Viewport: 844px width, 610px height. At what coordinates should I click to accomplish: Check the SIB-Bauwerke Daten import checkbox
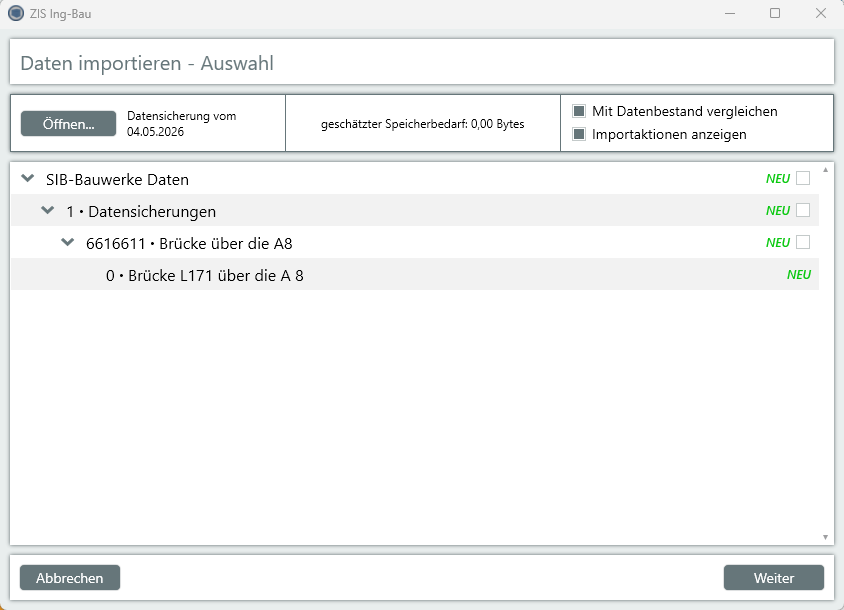[x=803, y=178]
